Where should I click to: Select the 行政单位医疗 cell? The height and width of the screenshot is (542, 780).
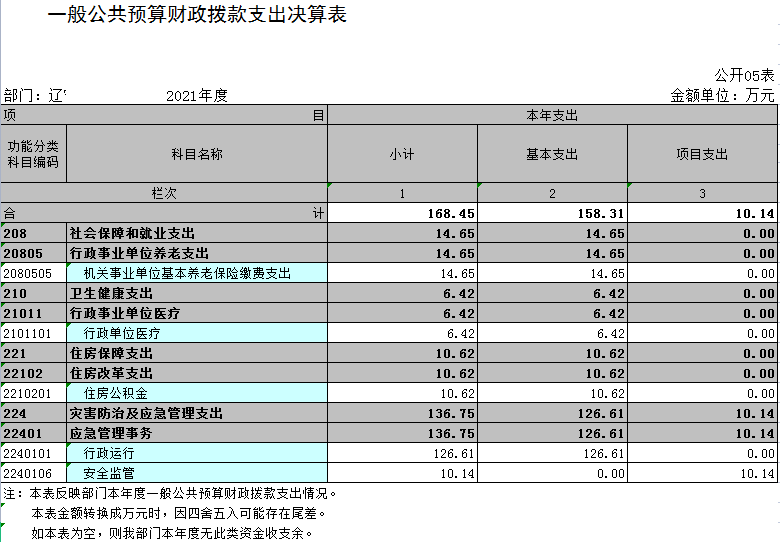click(x=197, y=333)
